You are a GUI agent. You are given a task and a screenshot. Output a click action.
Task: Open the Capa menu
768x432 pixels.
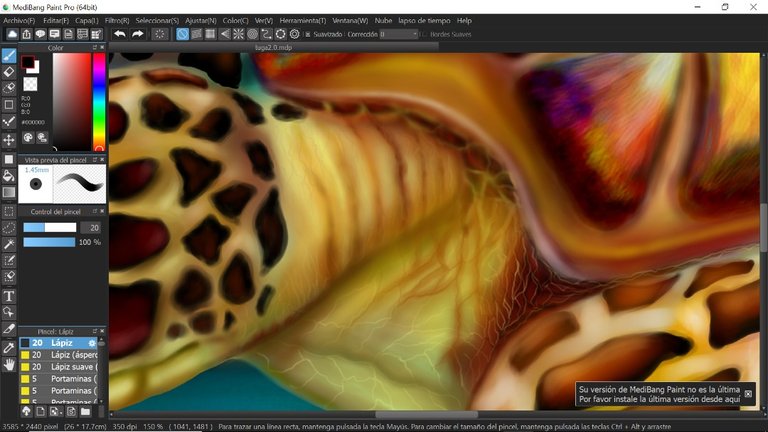87,21
